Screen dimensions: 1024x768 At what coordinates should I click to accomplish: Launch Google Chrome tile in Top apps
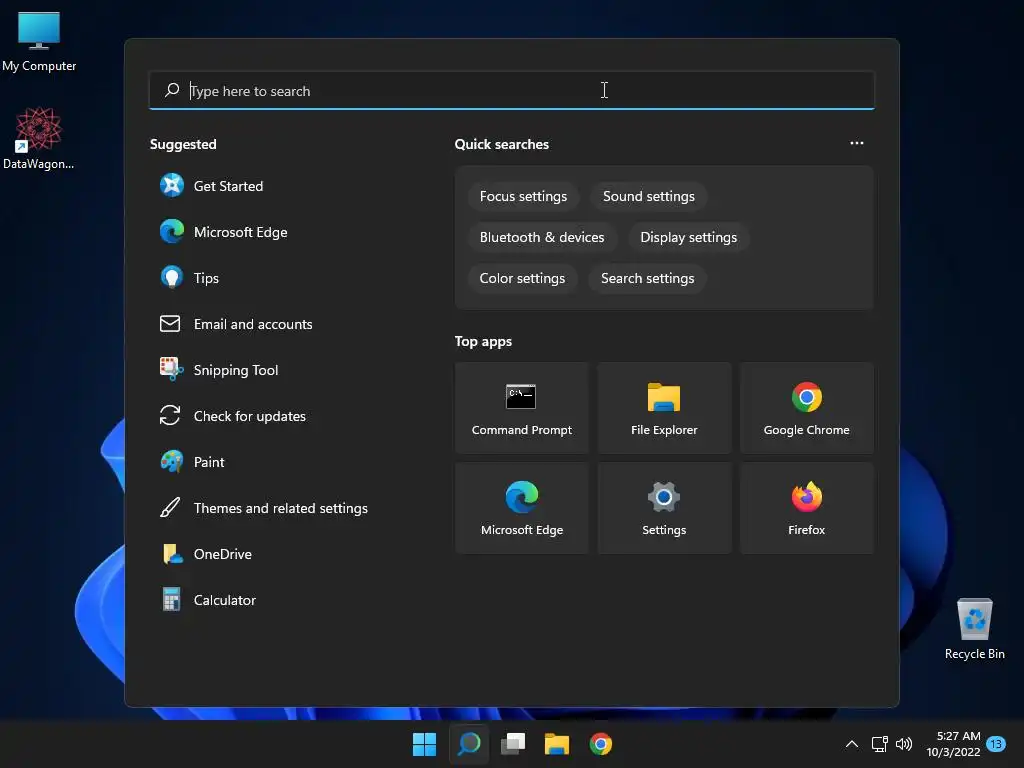(x=807, y=408)
